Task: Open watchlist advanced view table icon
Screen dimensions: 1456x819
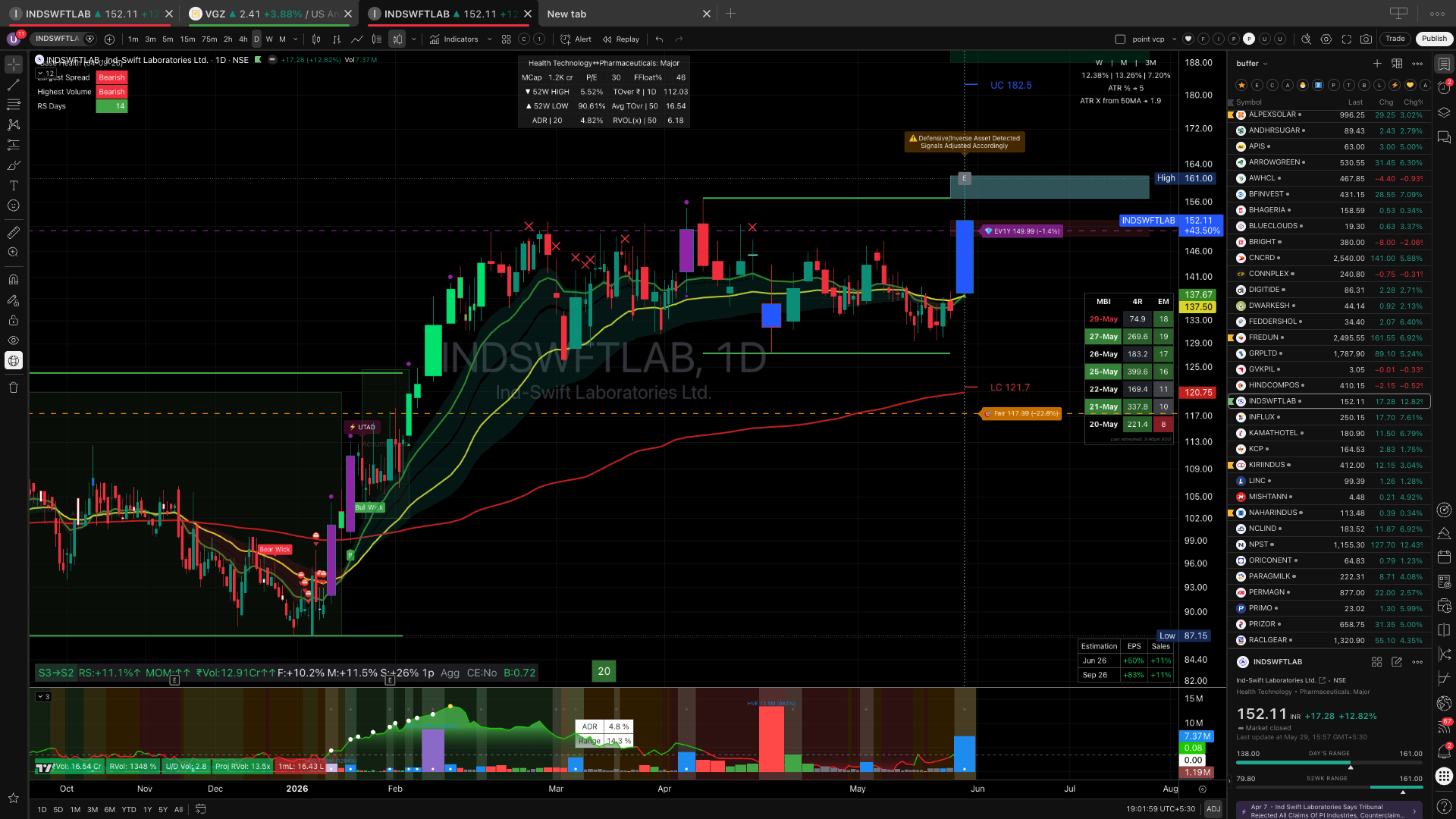Action: click(x=1397, y=64)
